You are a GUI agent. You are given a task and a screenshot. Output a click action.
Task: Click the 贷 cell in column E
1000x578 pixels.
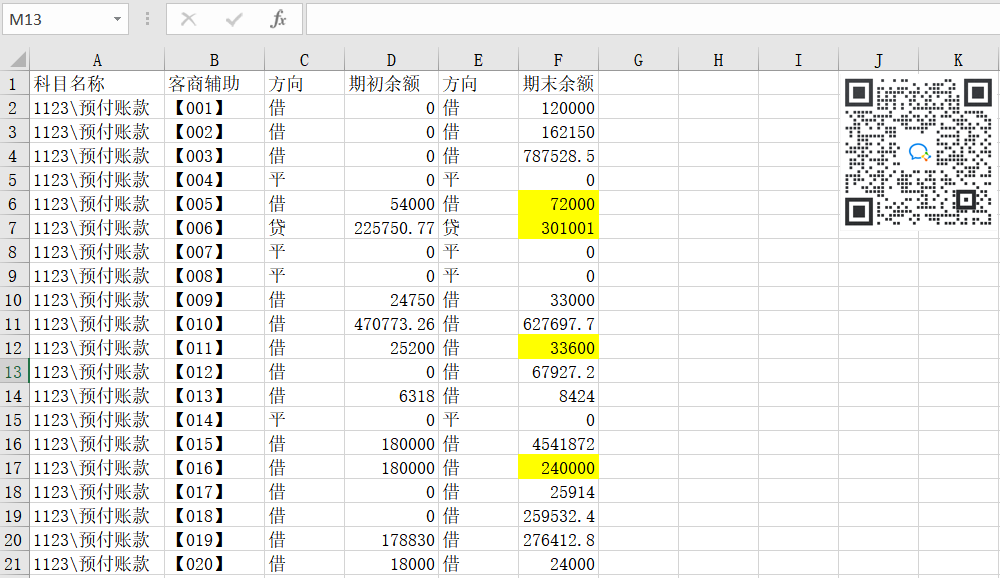tap(478, 228)
